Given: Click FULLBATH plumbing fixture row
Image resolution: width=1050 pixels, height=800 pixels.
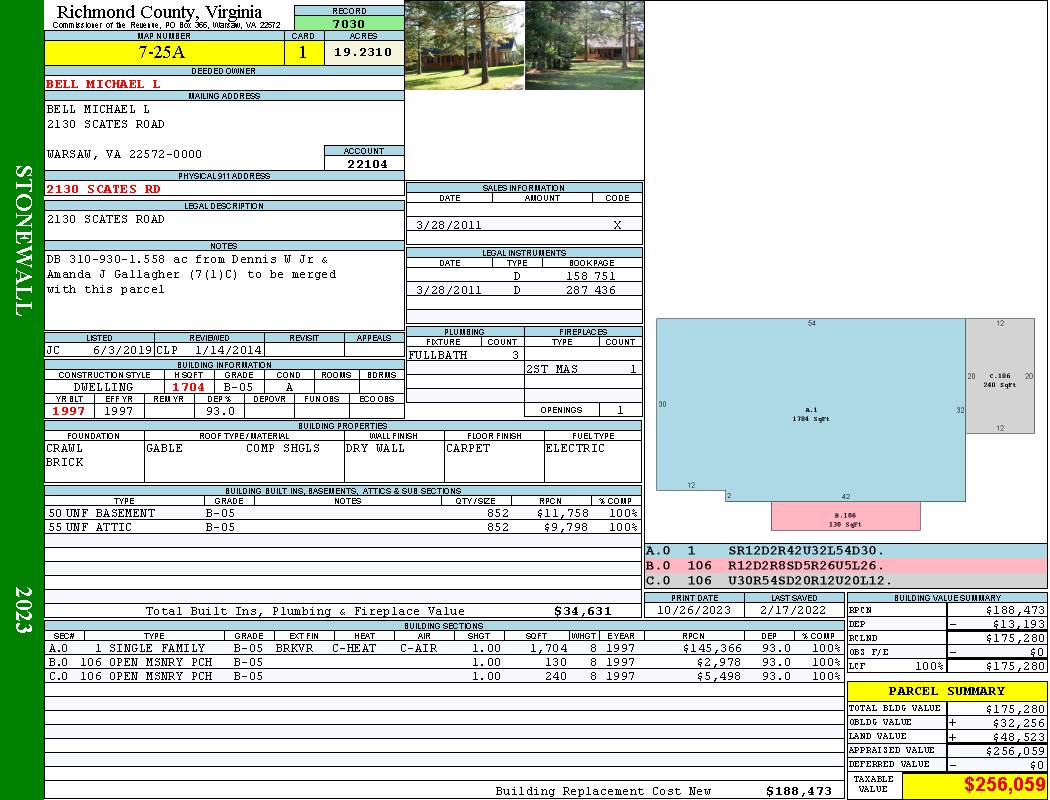Looking at the screenshot, I should click(465, 355).
